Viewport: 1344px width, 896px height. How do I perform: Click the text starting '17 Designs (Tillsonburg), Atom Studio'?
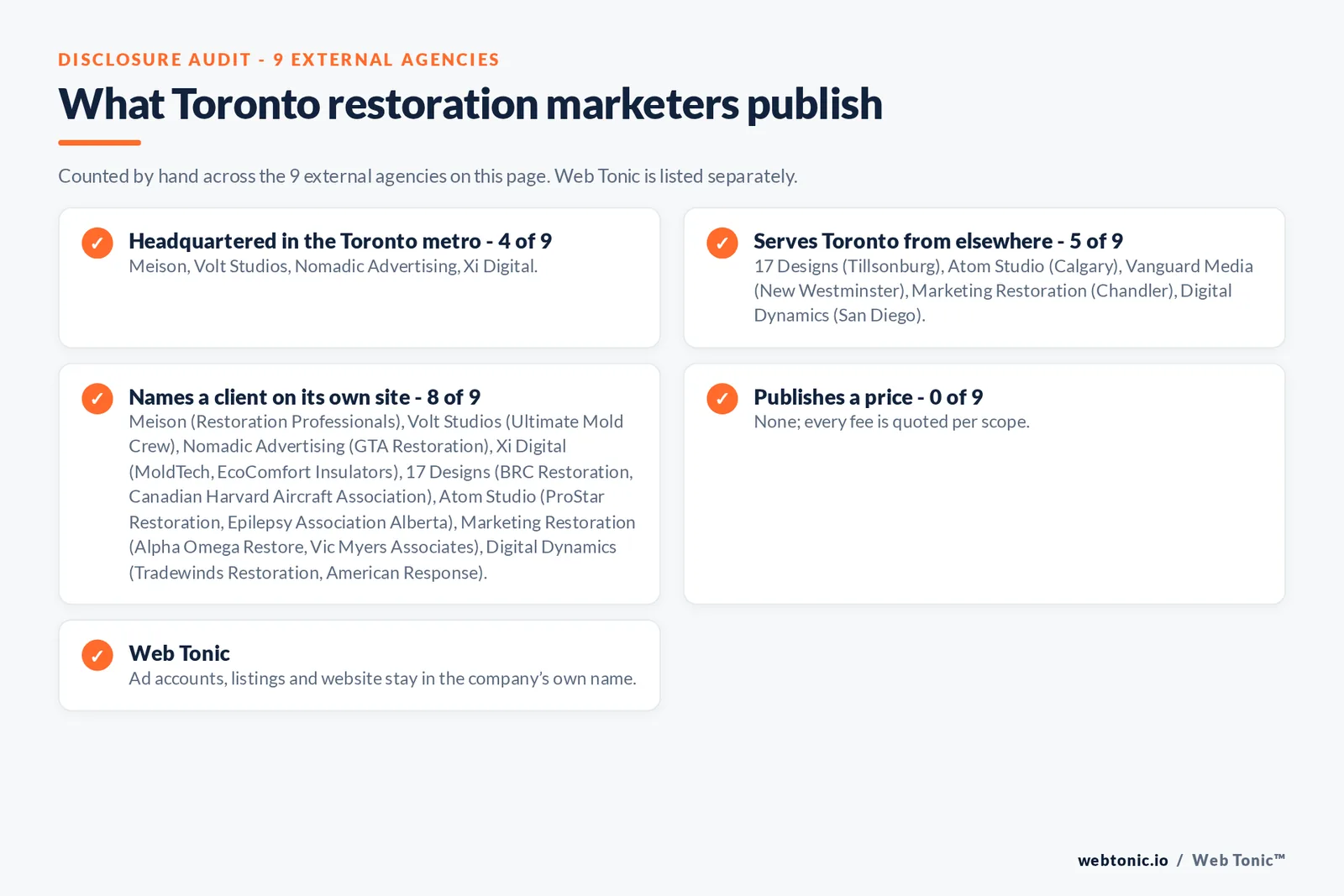(x=1004, y=291)
